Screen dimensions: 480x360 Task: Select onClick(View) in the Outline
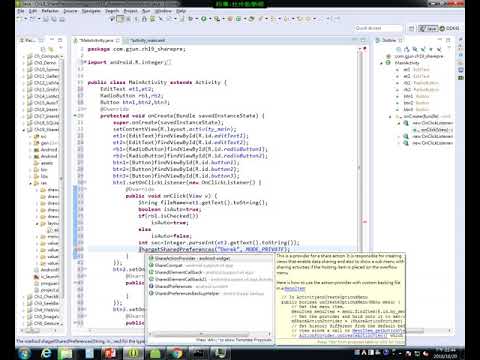click(x=433, y=130)
